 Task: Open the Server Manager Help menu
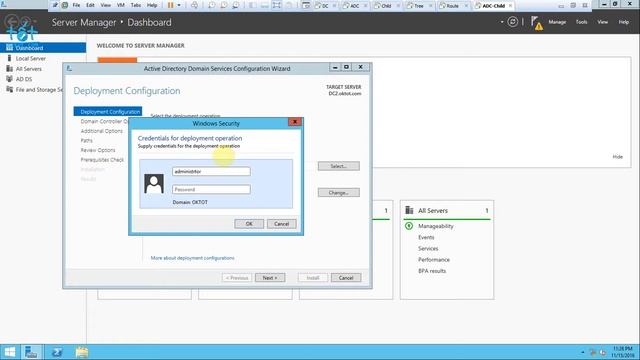pos(623,22)
